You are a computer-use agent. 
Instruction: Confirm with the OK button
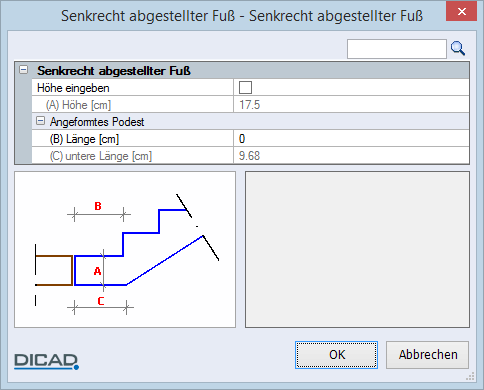click(336, 355)
